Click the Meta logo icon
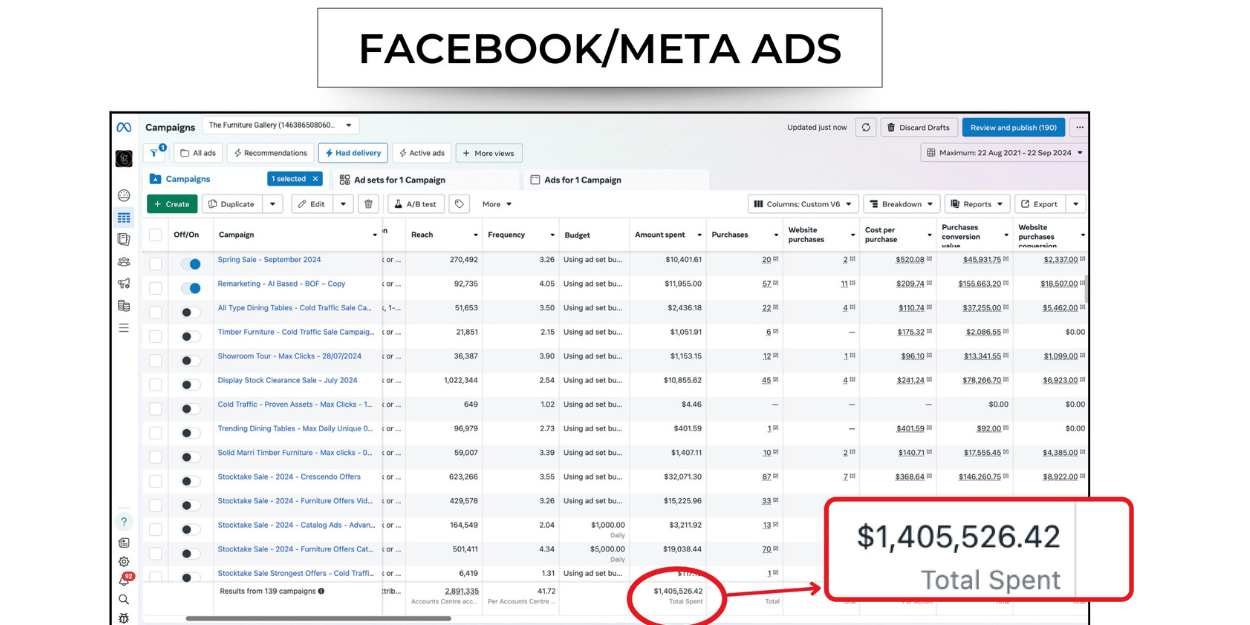The width and height of the screenshot is (1250, 625). pyautogui.click(x=124, y=128)
